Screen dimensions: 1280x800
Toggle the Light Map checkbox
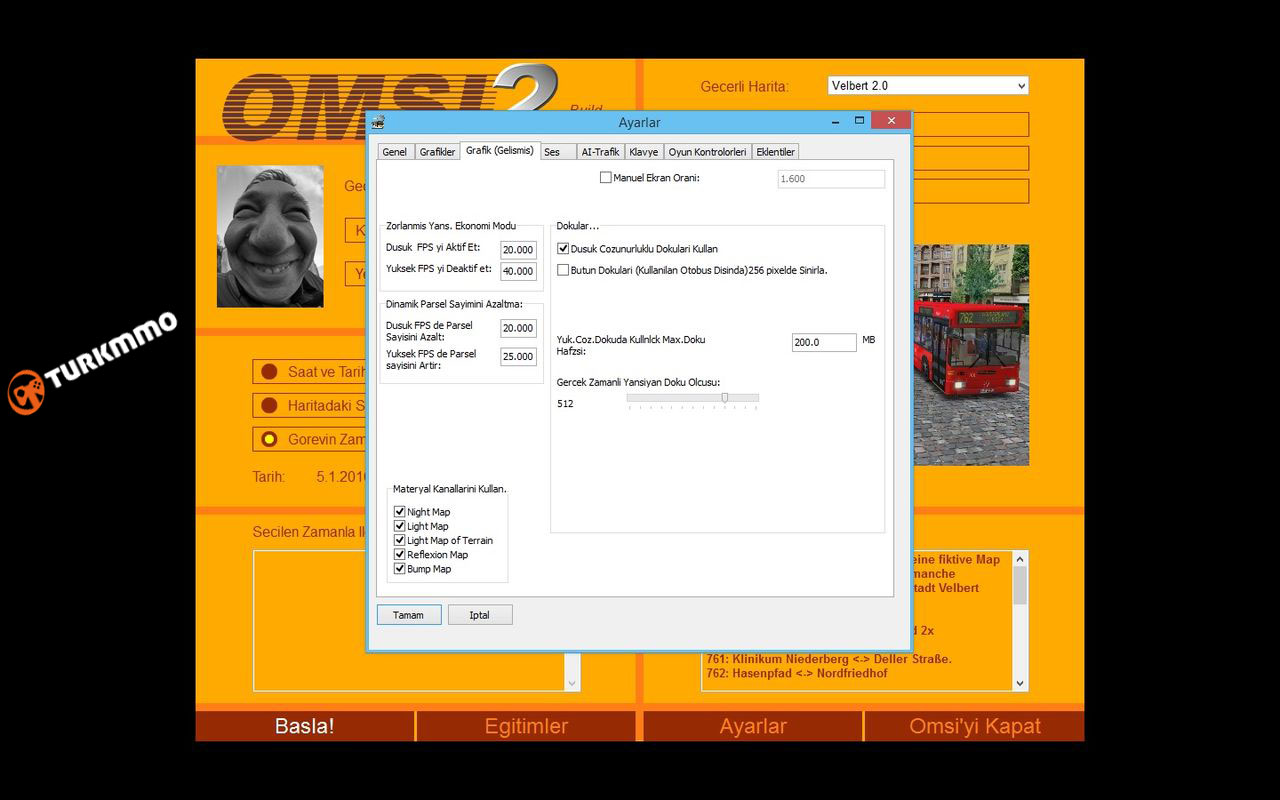click(399, 526)
